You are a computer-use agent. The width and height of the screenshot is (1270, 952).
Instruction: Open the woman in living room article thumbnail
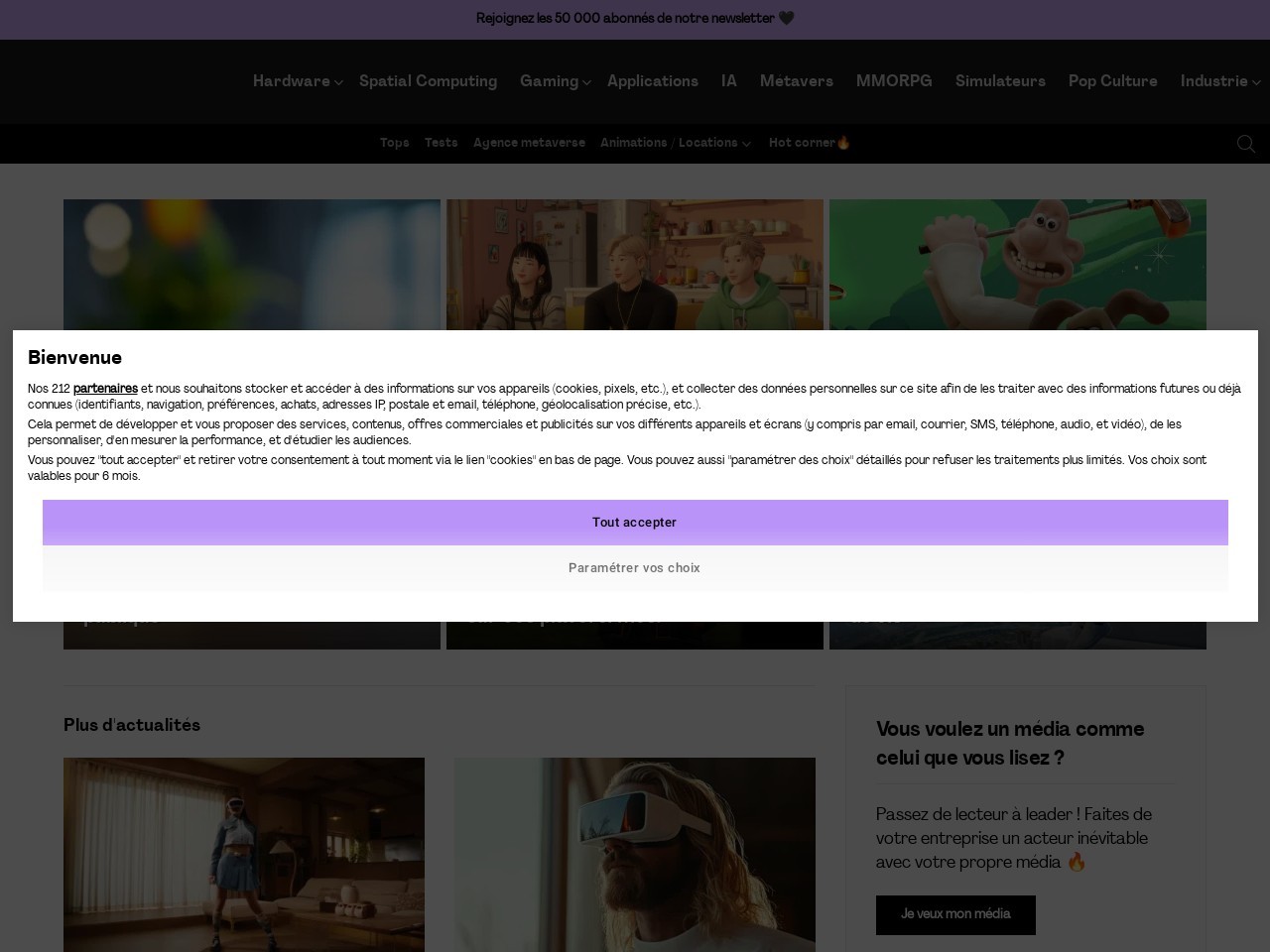[x=244, y=855]
